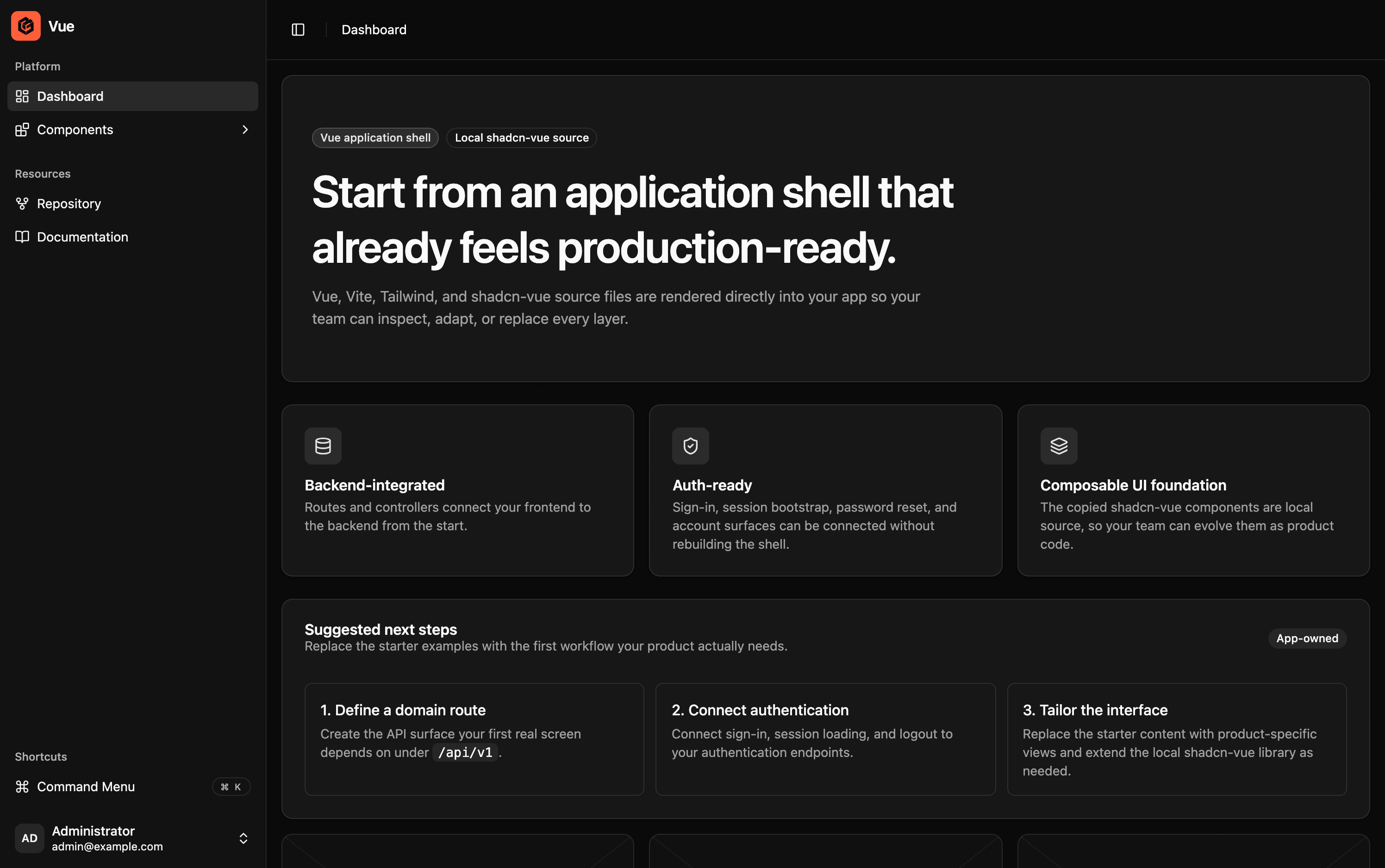Select the Tailor the interface step
This screenshot has width=1385, height=868.
coord(1177,739)
